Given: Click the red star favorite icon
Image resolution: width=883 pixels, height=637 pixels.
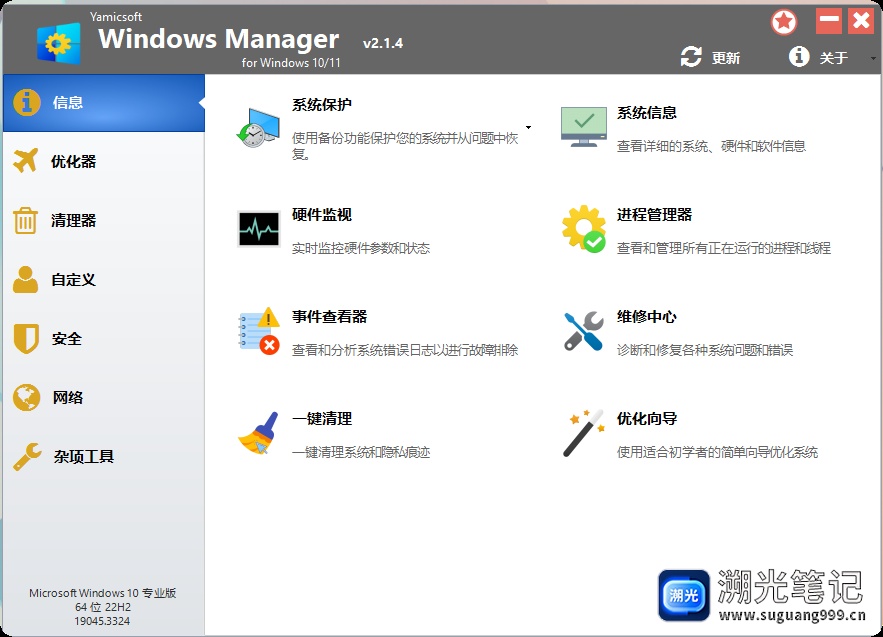Looking at the screenshot, I should (x=784, y=22).
